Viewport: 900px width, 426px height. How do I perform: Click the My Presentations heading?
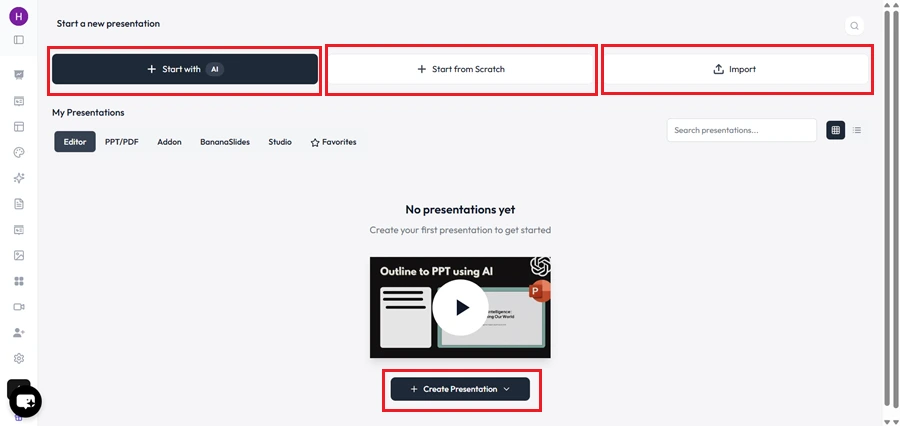[x=88, y=113]
